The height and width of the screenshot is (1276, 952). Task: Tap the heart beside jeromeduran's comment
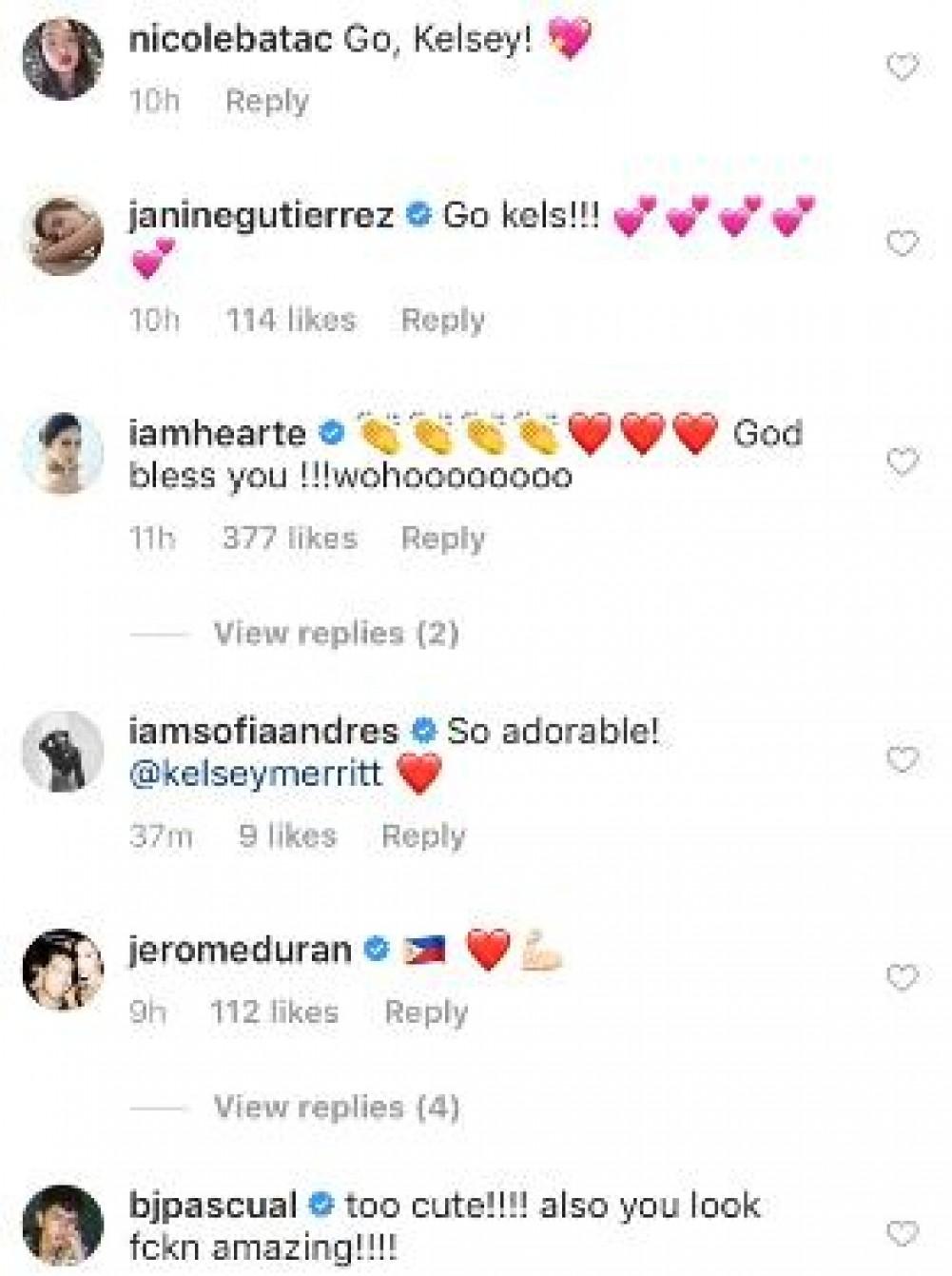click(x=902, y=977)
